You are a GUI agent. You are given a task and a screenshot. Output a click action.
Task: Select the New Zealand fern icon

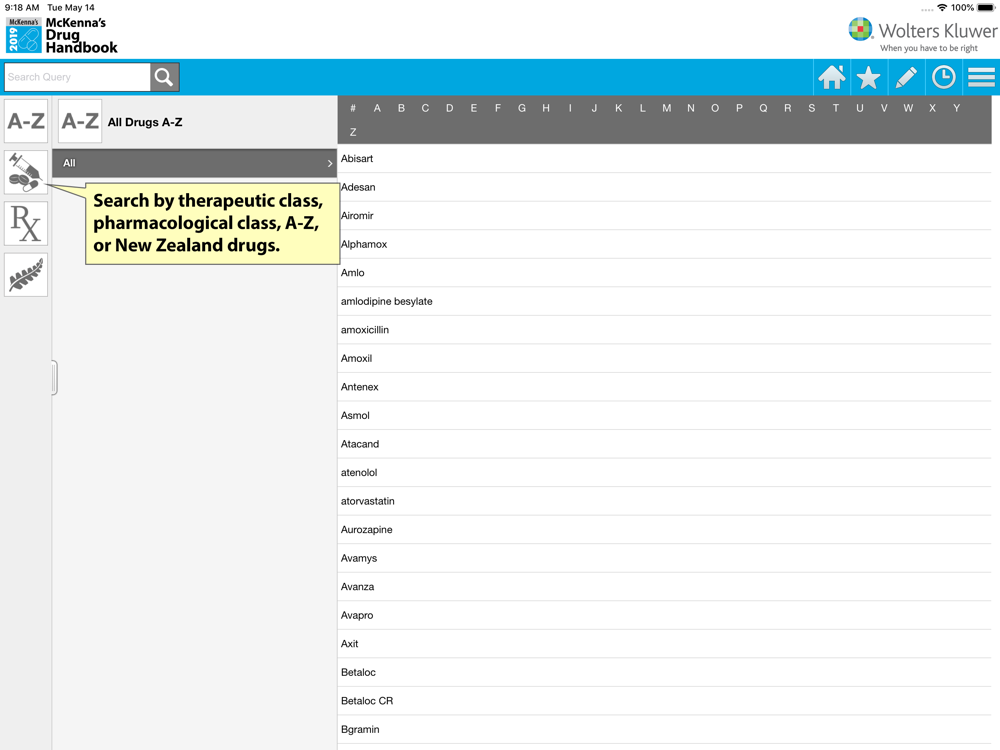[x=26, y=275]
